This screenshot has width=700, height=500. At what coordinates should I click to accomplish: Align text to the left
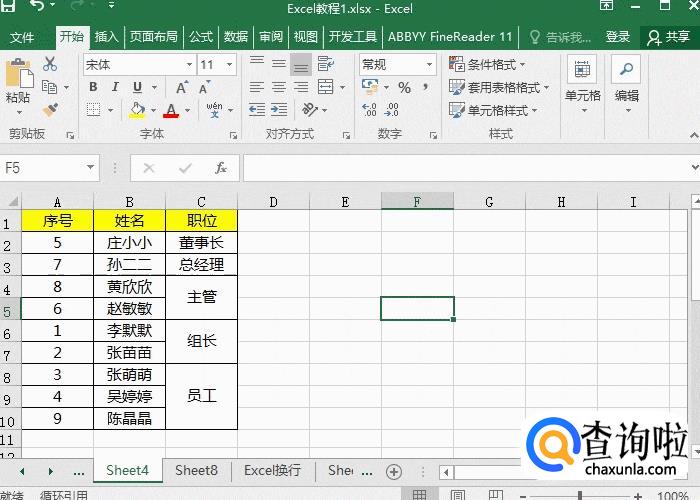click(257, 87)
